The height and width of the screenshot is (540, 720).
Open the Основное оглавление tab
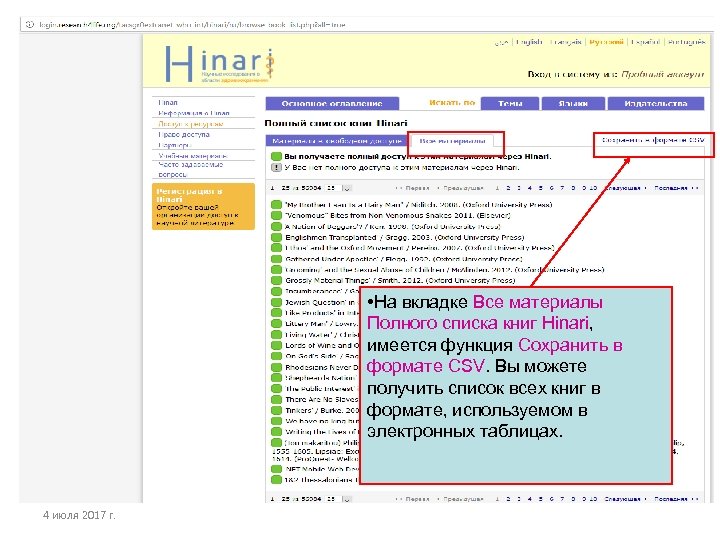[332, 103]
